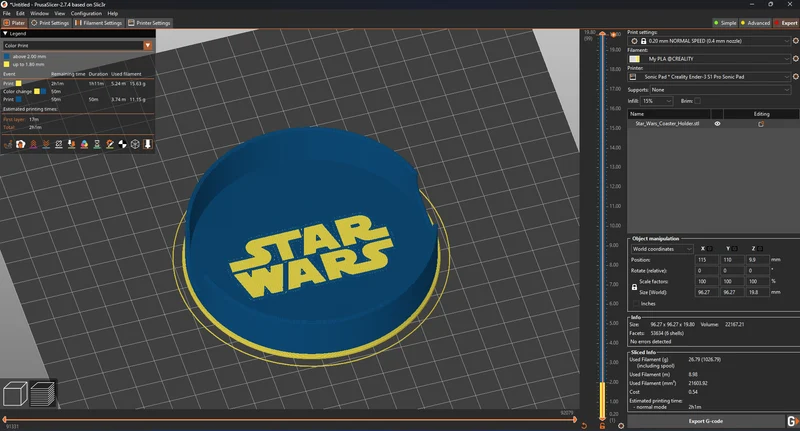Toggle Print pauses hourglass icon

(x=97, y=144)
